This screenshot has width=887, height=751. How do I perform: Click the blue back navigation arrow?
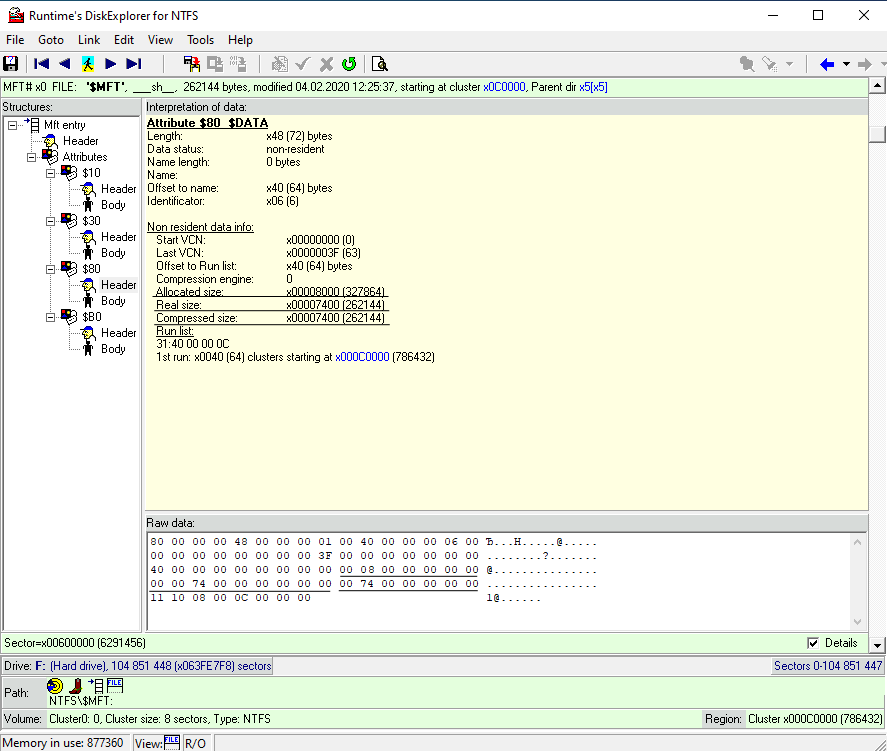click(826, 64)
